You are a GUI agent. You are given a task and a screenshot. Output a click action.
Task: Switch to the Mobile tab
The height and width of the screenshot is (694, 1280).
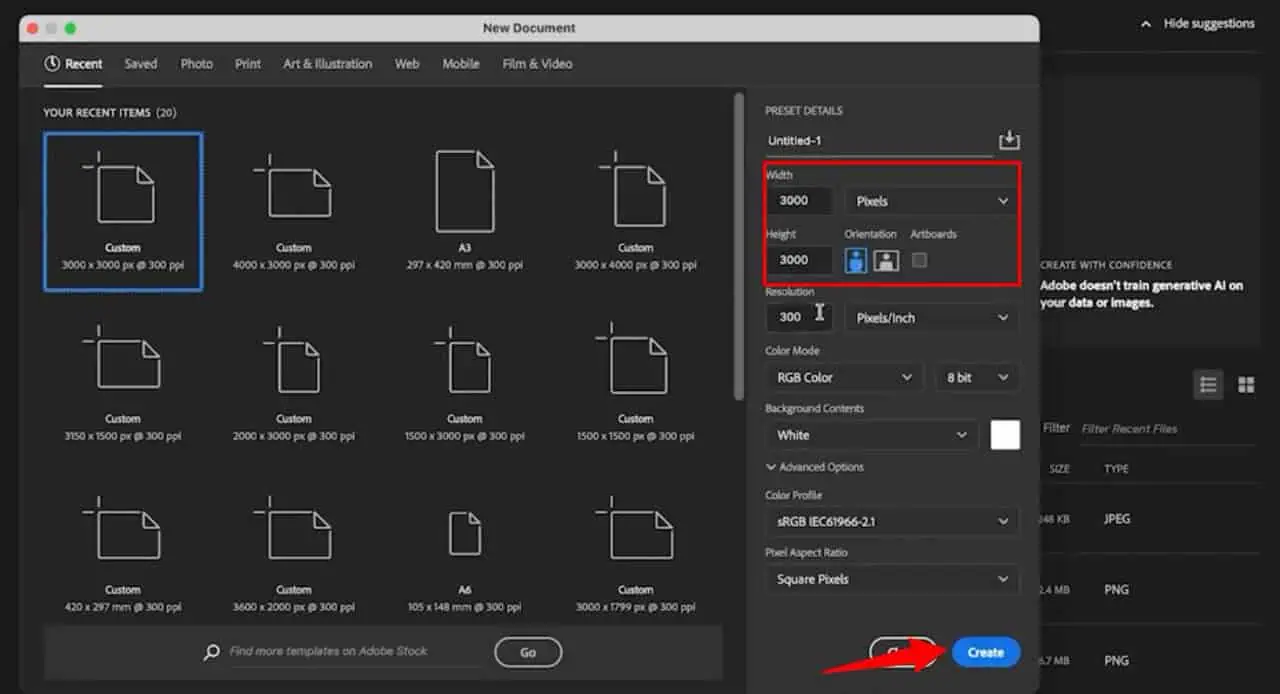point(461,63)
